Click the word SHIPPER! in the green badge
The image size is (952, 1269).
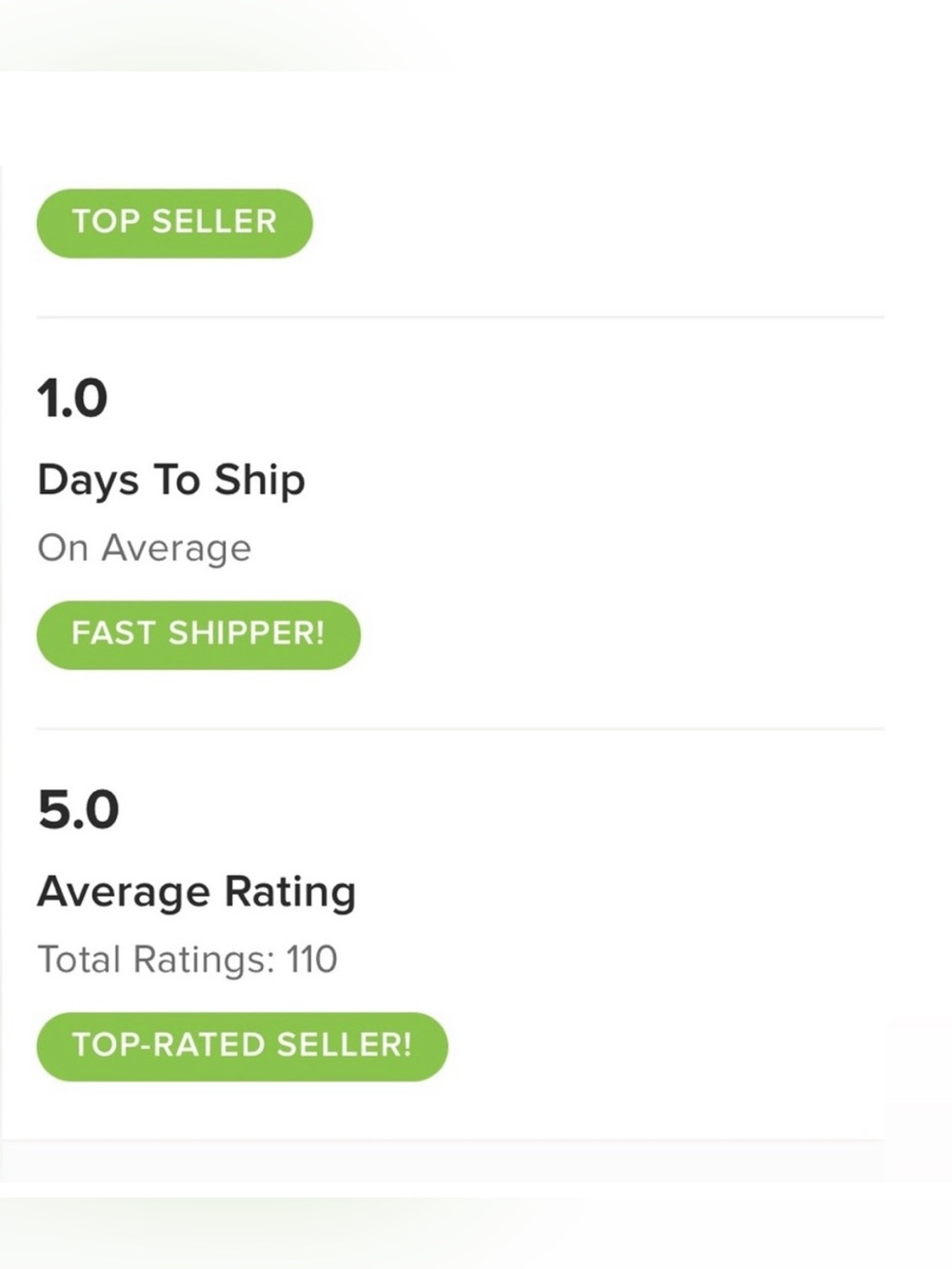(247, 633)
